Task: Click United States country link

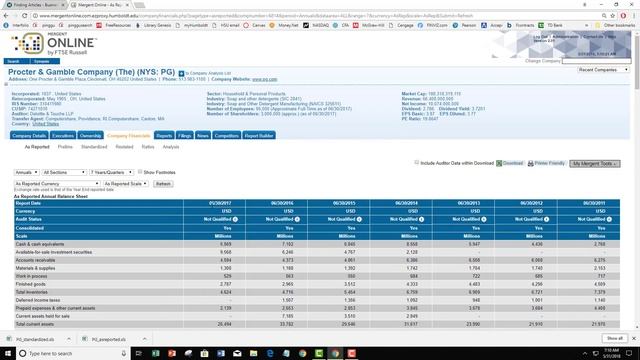Action: (x=45, y=124)
